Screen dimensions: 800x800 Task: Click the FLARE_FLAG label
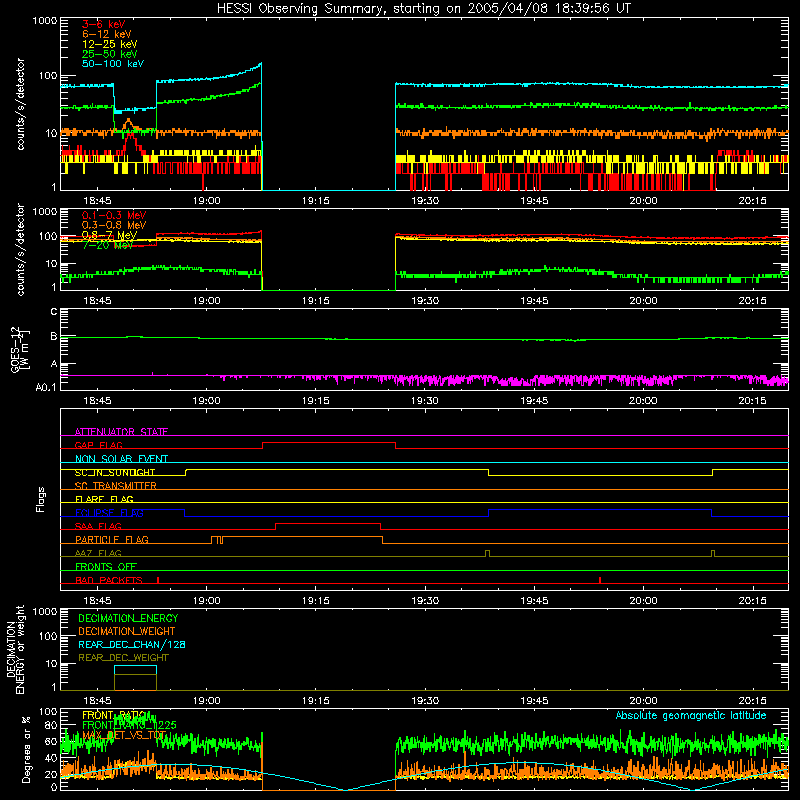[x=104, y=499]
